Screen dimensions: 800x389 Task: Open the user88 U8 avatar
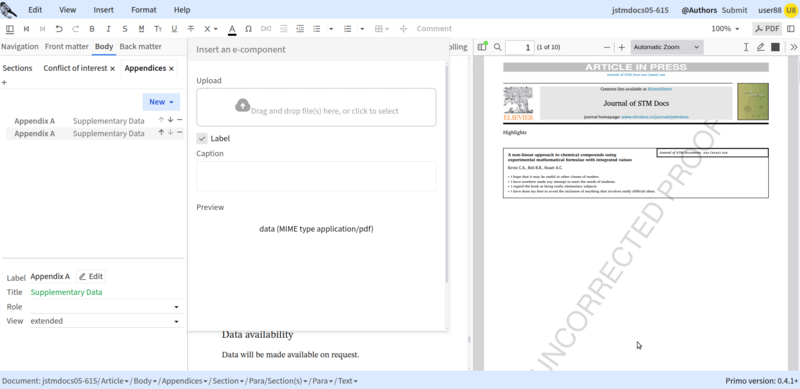[x=791, y=10]
